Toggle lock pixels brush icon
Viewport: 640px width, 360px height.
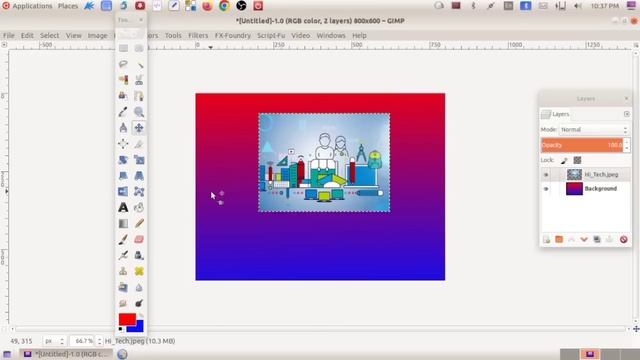click(564, 160)
